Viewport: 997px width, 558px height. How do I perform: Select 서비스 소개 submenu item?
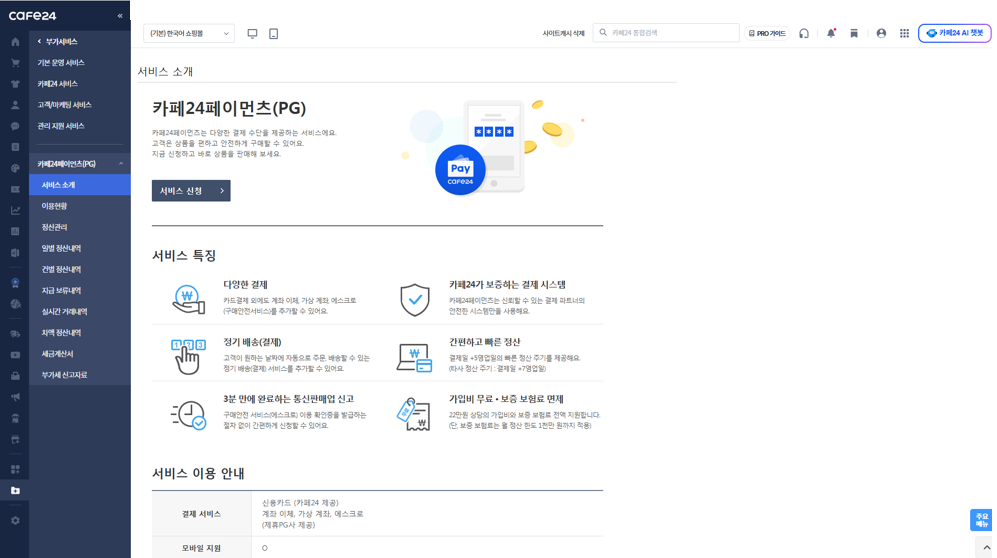[79, 185]
